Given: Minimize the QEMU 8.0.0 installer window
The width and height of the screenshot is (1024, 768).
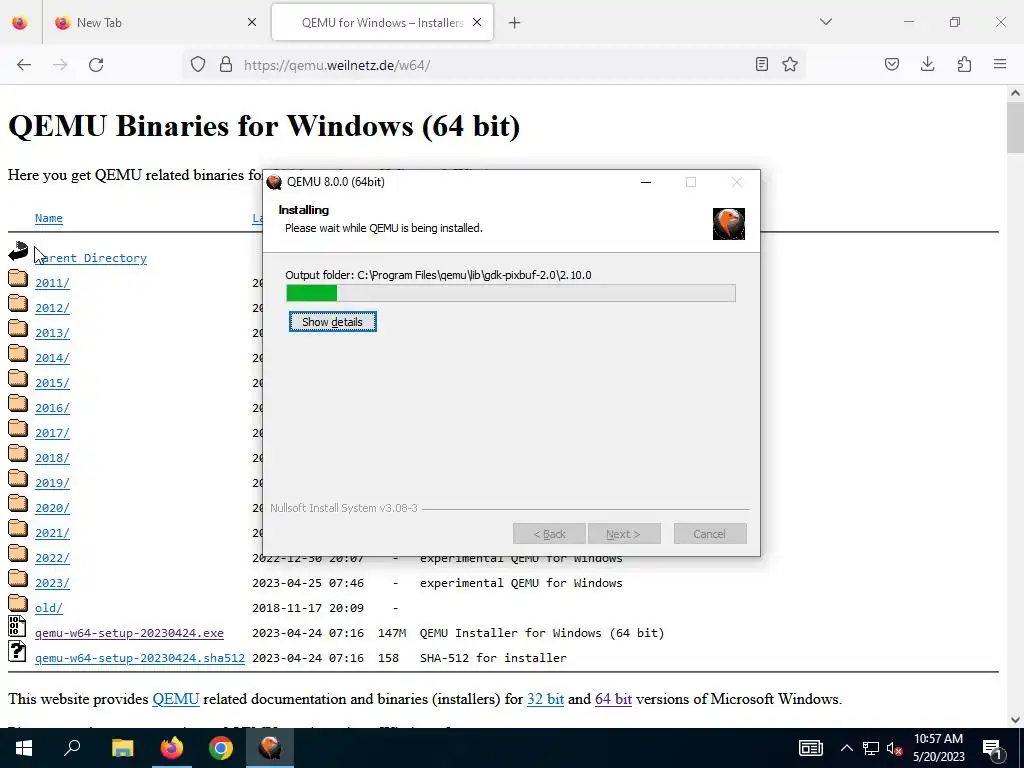Looking at the screenshot, I should click(646, 182).
